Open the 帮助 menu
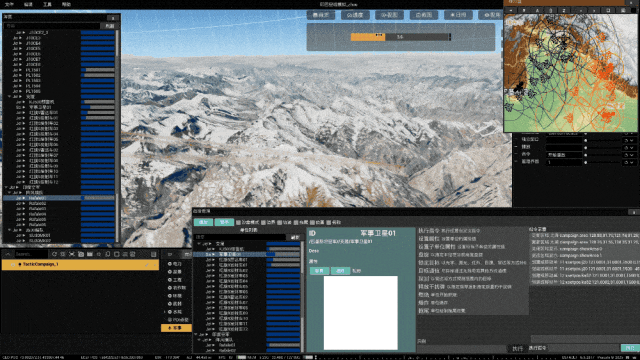This screenshot has width=640, height=360. click(x=66, y=4)
